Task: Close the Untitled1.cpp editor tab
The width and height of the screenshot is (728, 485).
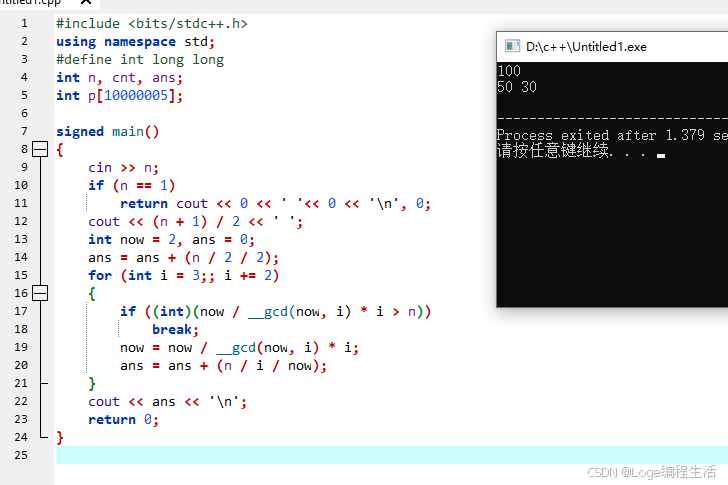Action: [86, 2]
